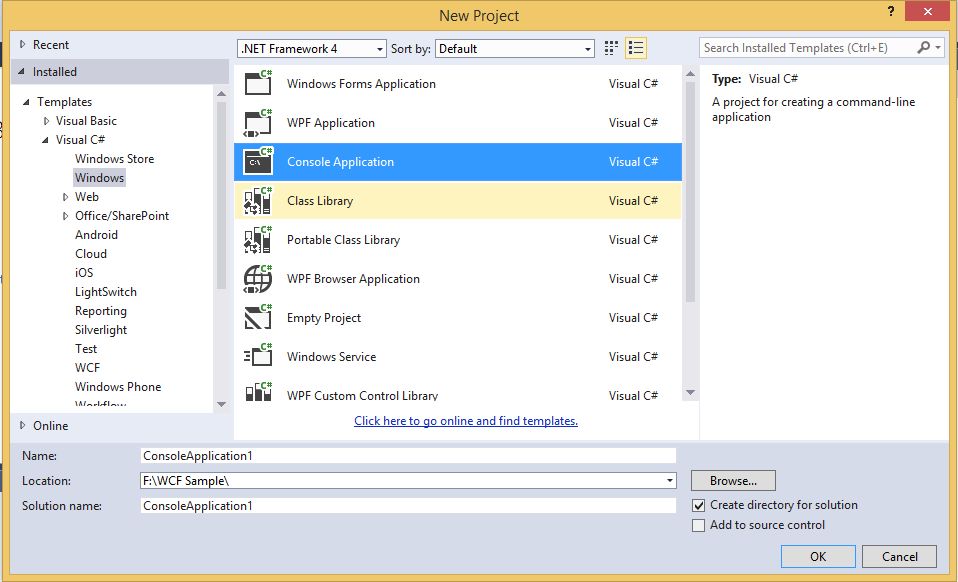Viewport: 958px width, 582px height.
Task: Open the Location path dropdown arrow
Action: click(x=670, y=481)
